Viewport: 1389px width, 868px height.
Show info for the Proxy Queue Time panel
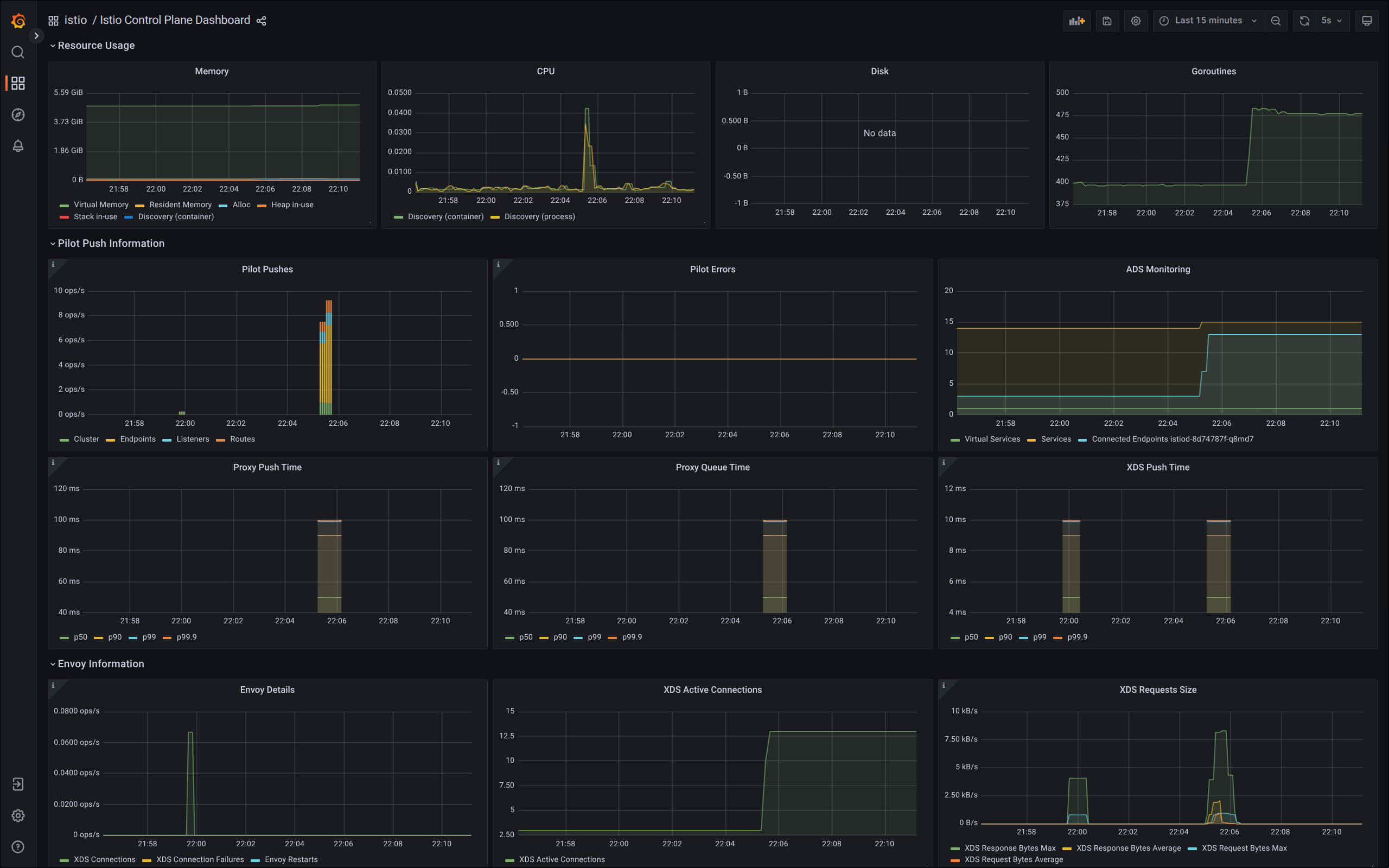498,463
